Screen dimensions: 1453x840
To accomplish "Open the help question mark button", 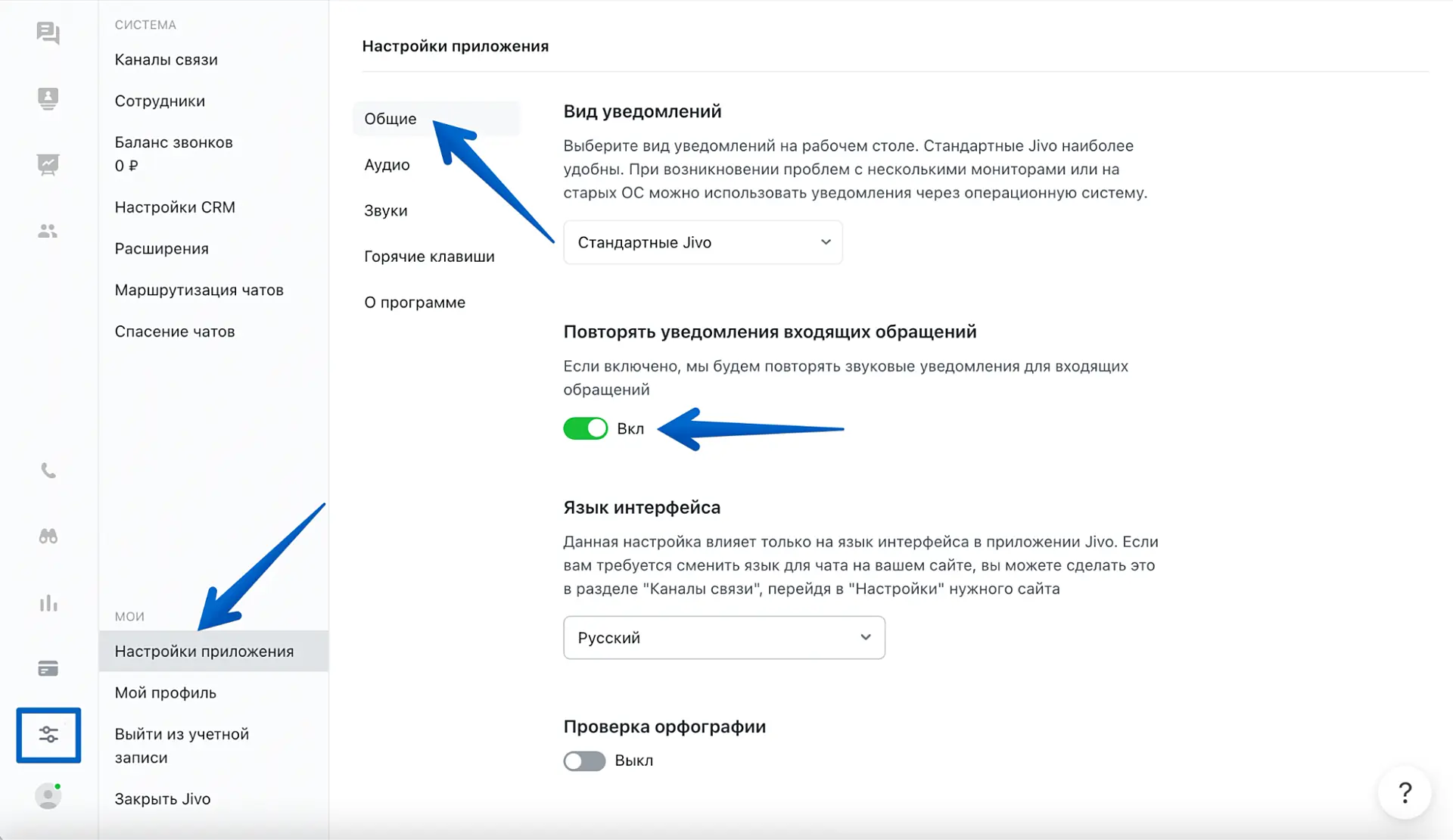I will 1405,793.
